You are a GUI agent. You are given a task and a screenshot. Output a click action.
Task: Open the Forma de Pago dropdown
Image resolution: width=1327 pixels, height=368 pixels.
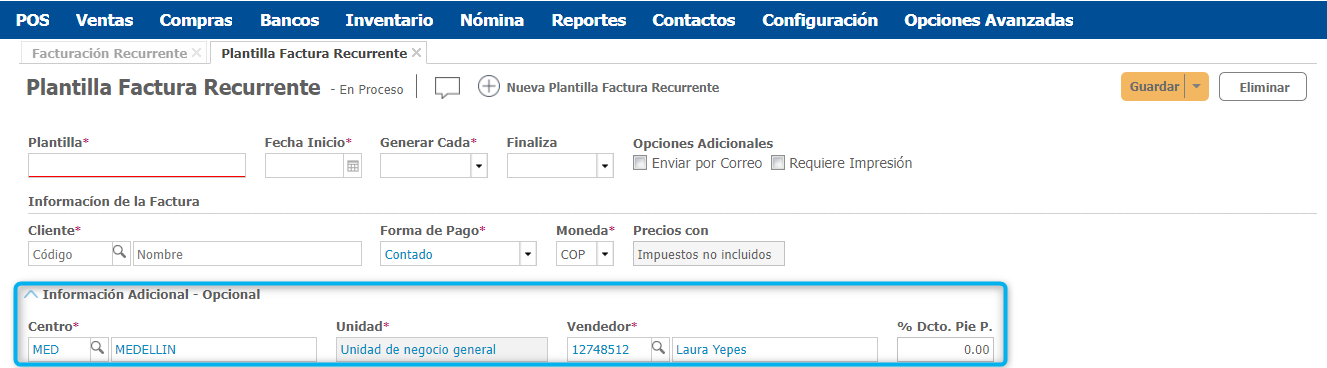tap(528, 254)
